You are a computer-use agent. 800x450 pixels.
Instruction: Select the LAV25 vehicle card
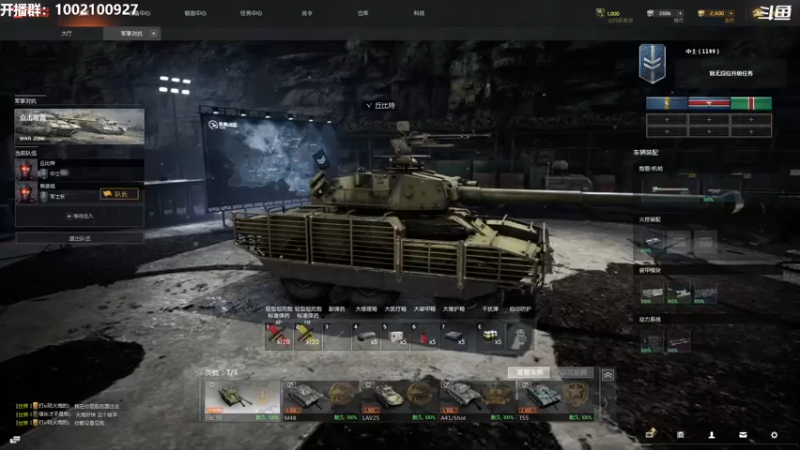(x=399, y=401)
